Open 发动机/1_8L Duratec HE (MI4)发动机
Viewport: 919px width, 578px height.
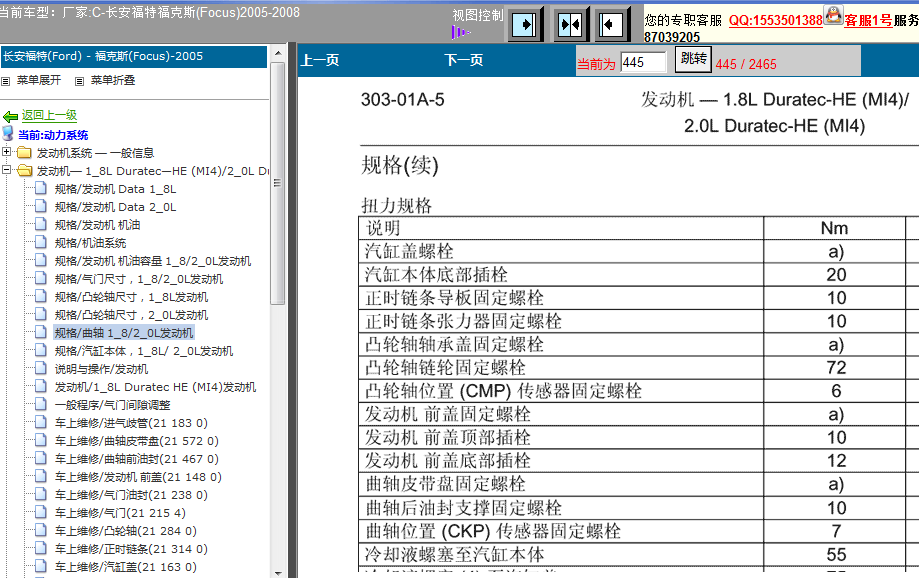point(155,387)
